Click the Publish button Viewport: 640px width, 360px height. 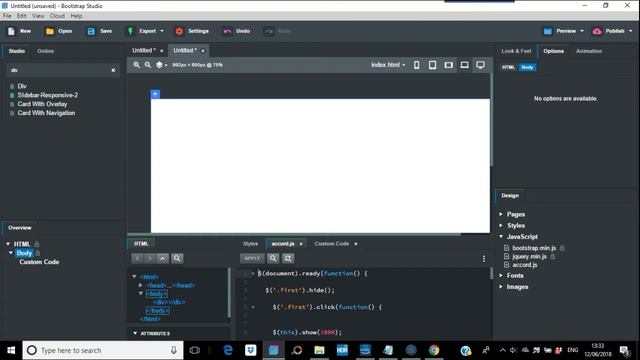[x=609, y=31]
